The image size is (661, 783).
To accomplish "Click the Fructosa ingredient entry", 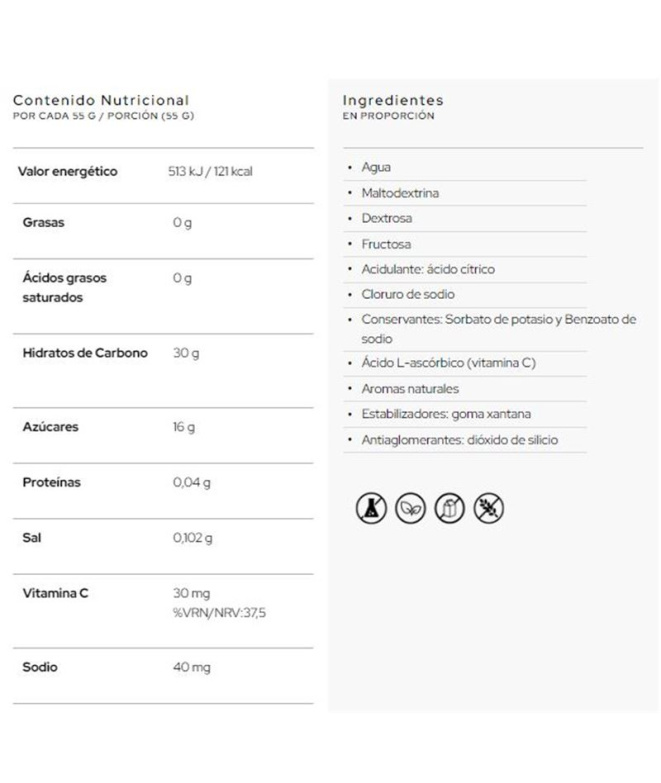I will point(386,244).
